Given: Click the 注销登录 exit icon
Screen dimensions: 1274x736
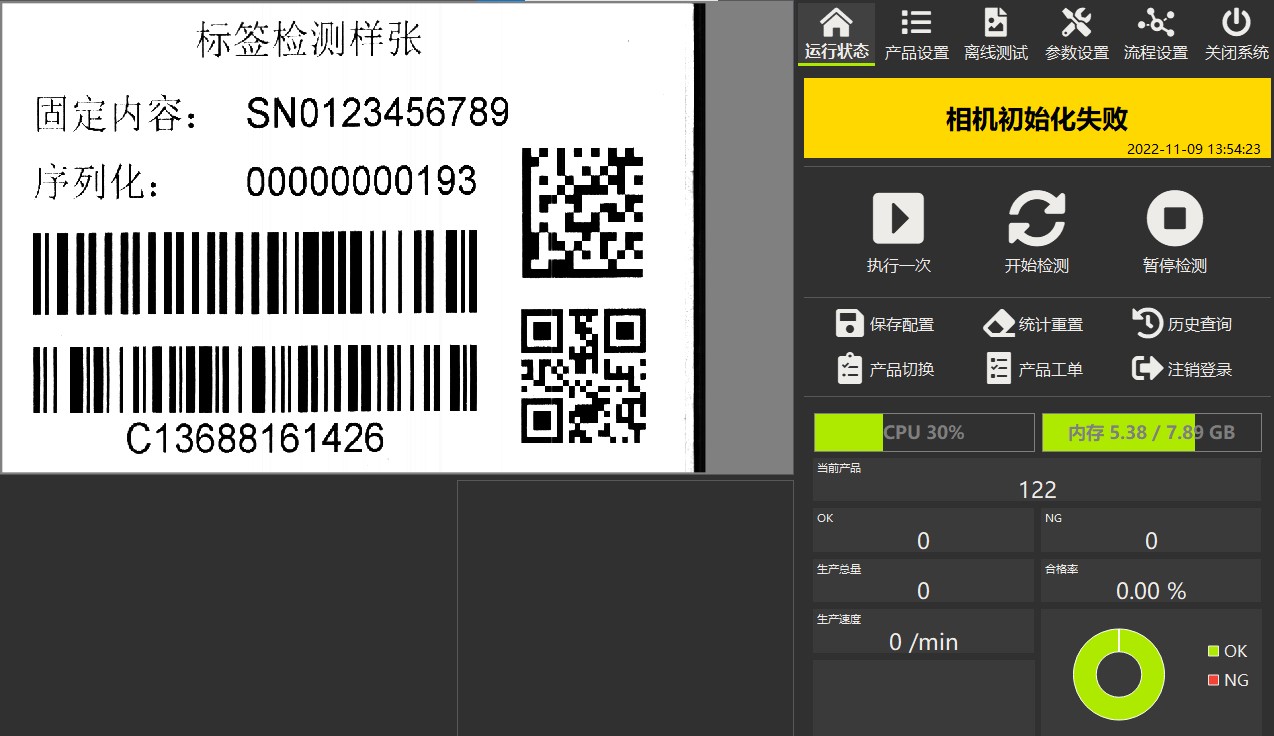Looking at the screenshot, I should click(1146, 368).
